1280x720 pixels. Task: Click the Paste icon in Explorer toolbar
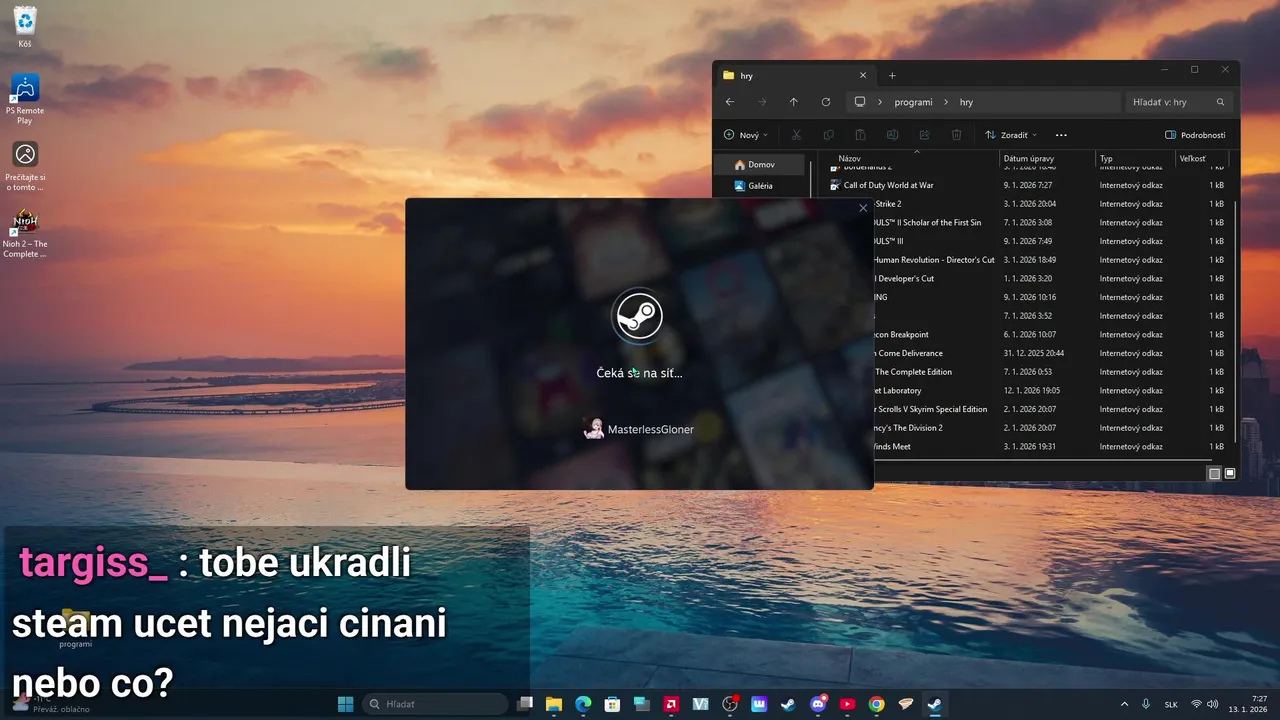point(860,135)
